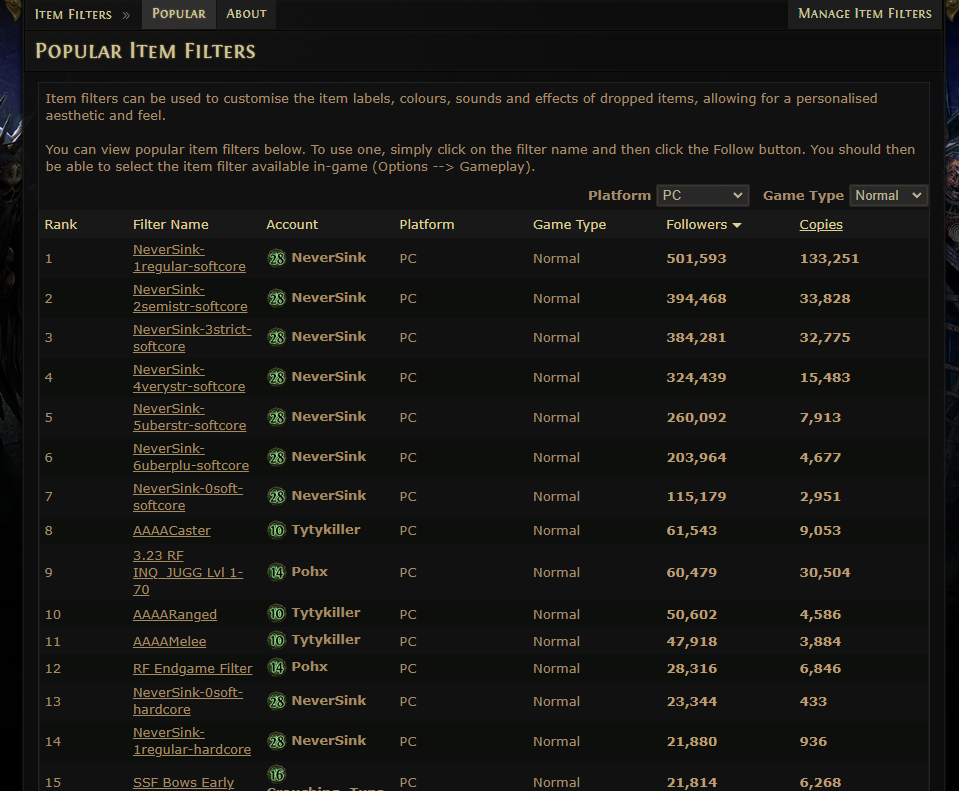Switch to the Popular tab

pos(179,14)
